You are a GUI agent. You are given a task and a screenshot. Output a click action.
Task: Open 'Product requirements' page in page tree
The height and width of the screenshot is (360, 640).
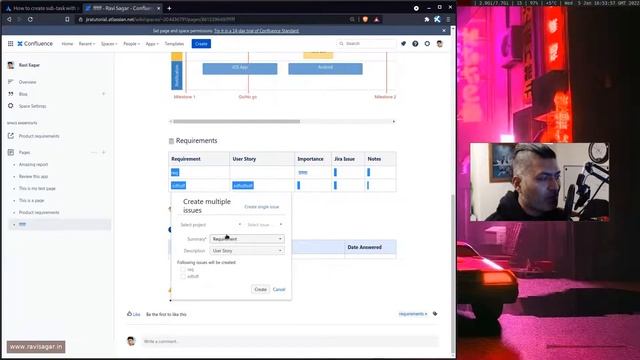39,213
